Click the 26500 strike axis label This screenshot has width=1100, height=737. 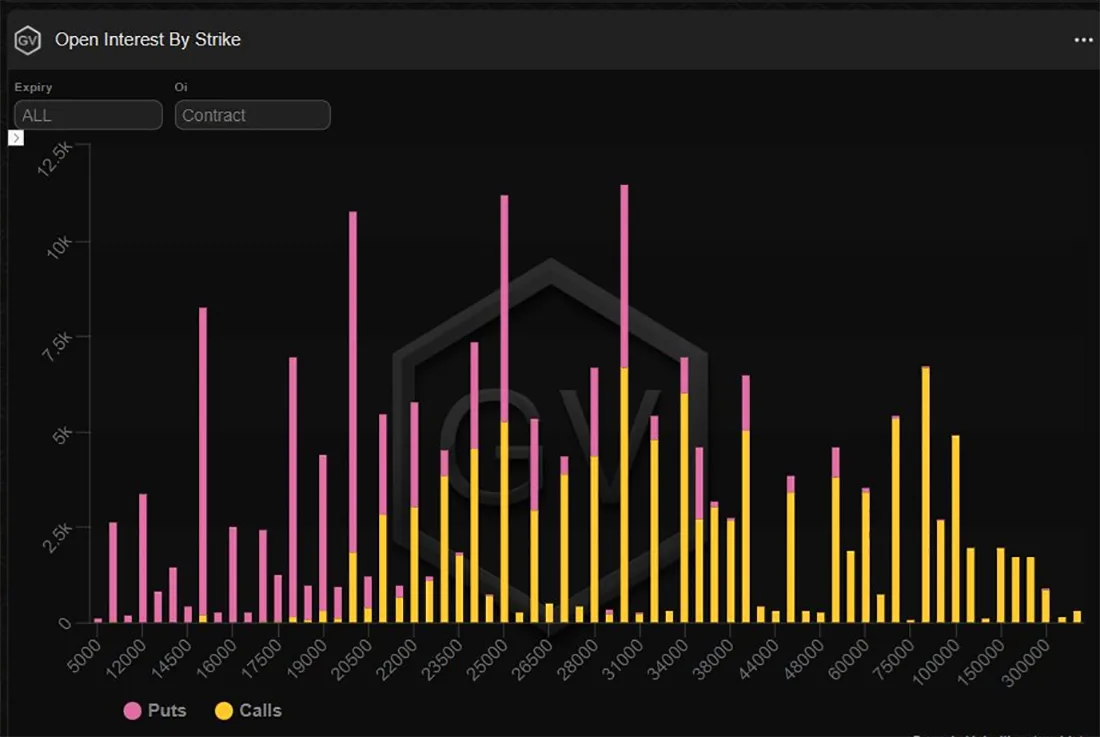[x=532, y=660]
